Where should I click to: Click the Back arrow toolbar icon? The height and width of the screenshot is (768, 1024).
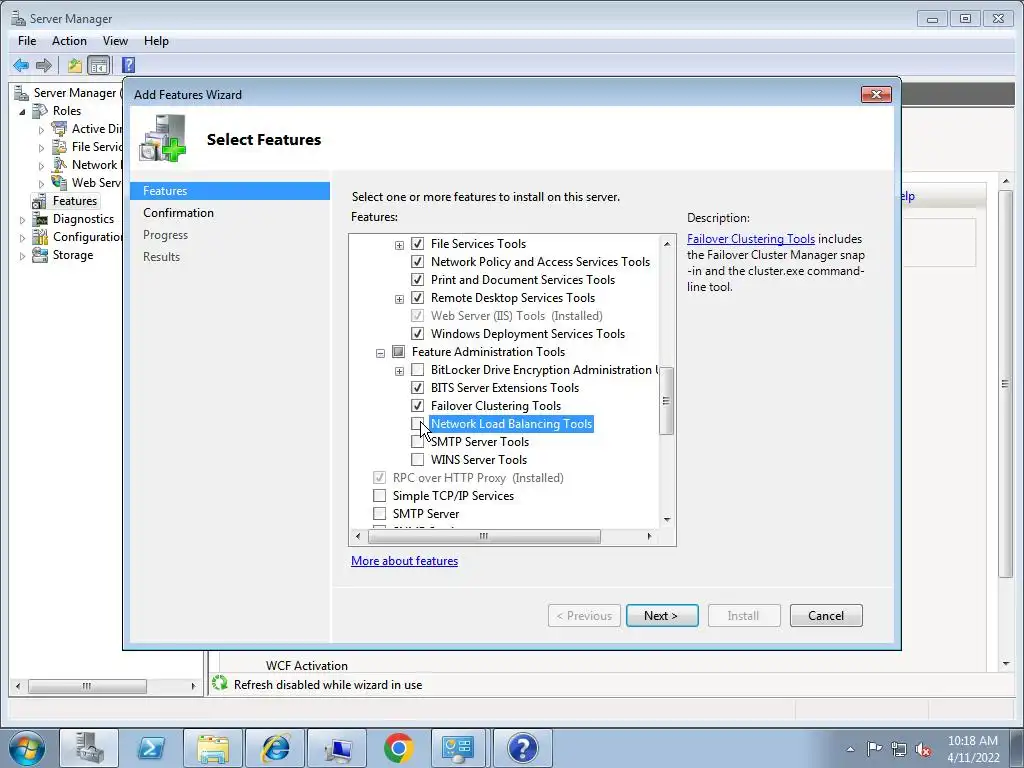click(x=21, y=65)
